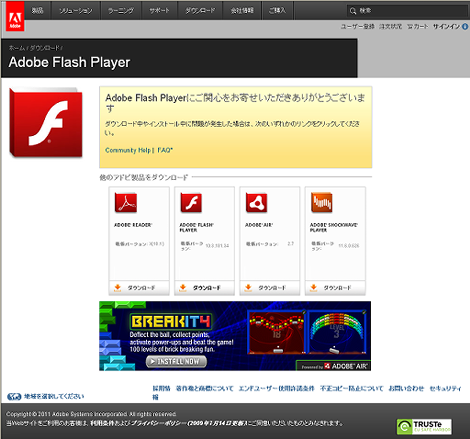Click the 不正コピー防止について footer link
This screenshot has width=470, height=439.
click(x=351, y=388)
